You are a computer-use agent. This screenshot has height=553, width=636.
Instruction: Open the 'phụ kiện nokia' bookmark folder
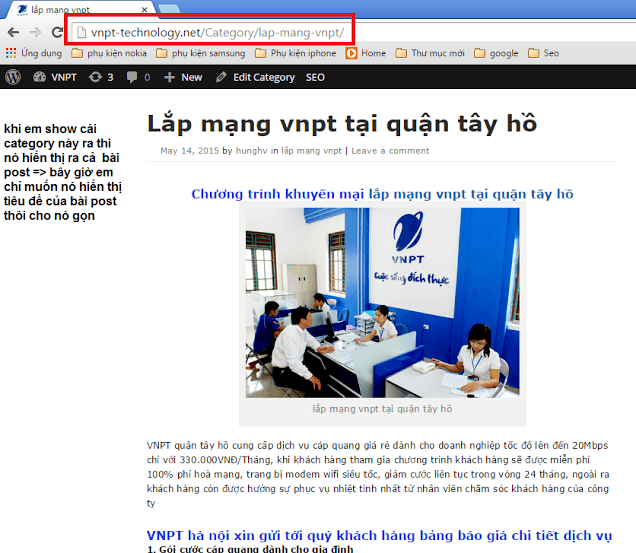click(109, 53)
